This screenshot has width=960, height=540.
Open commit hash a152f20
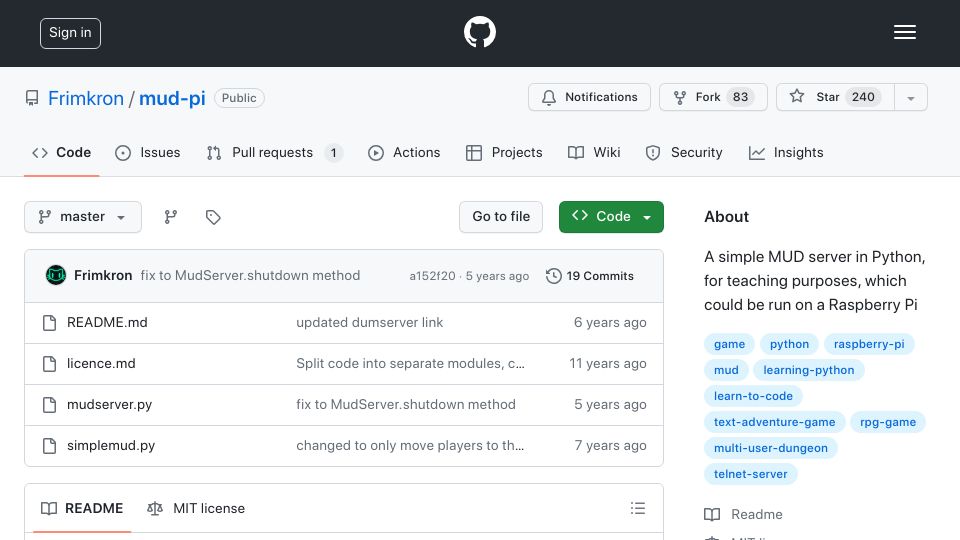432,276
